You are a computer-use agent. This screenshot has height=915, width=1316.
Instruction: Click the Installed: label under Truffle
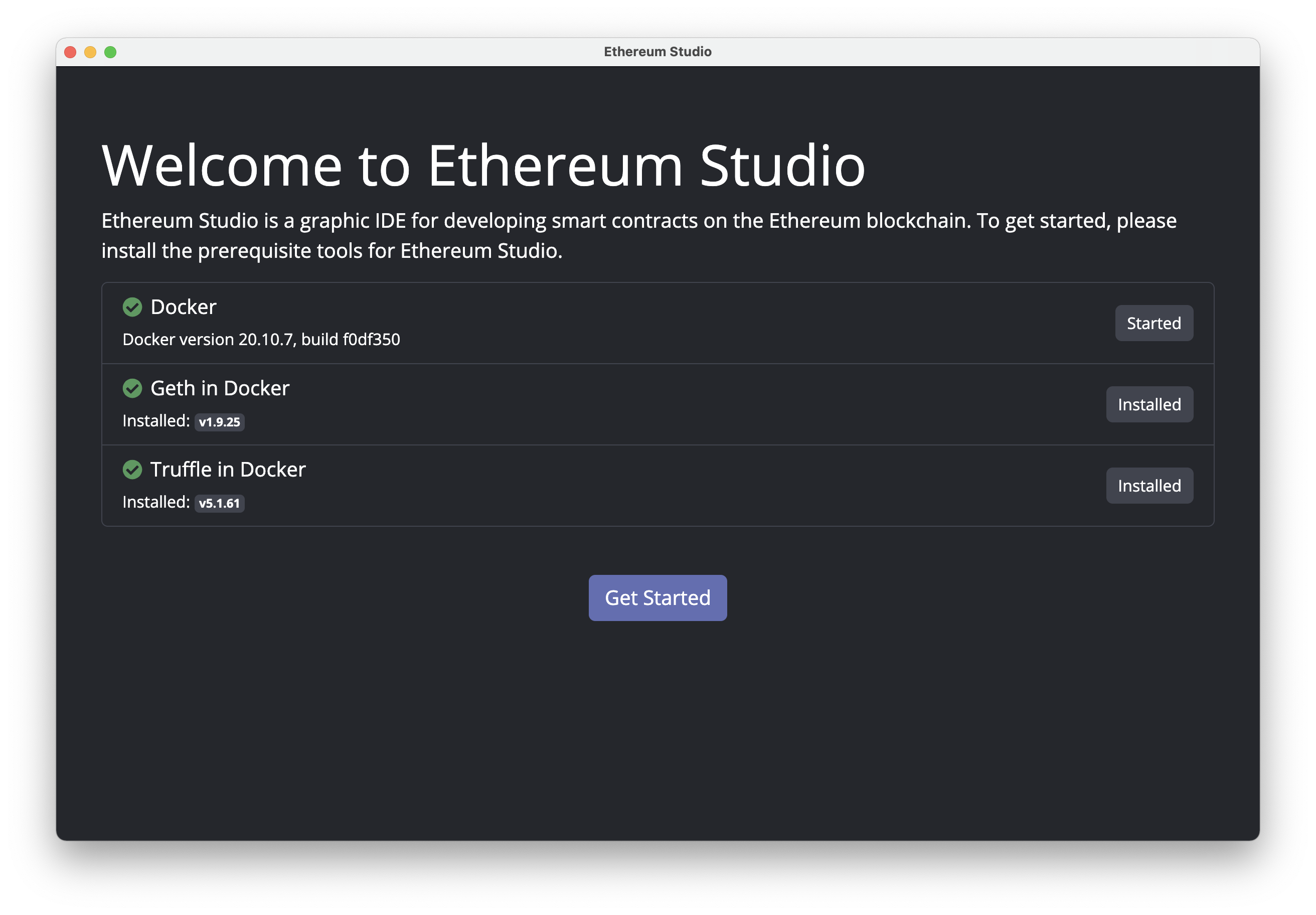(x=156, y=502)
